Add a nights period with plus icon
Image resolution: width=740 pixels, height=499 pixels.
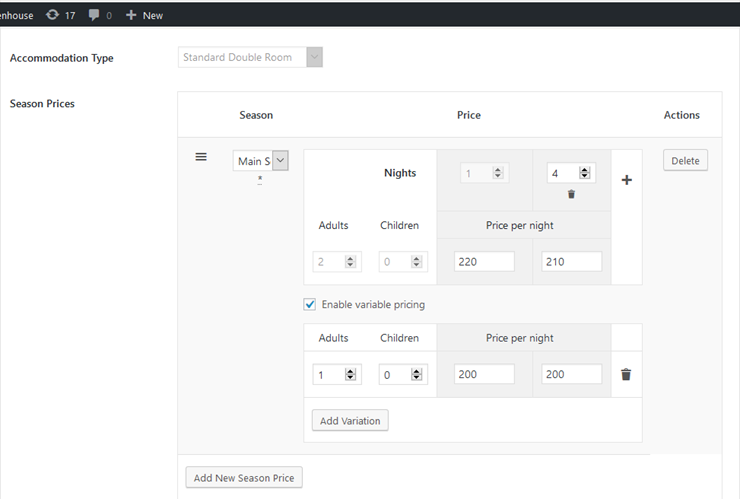(627, 180)
